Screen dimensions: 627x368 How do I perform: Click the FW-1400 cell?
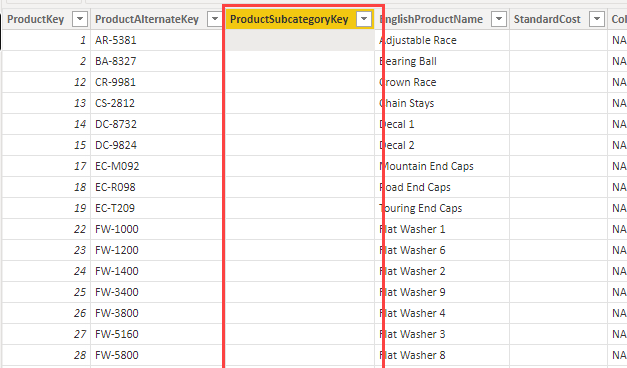156,271
